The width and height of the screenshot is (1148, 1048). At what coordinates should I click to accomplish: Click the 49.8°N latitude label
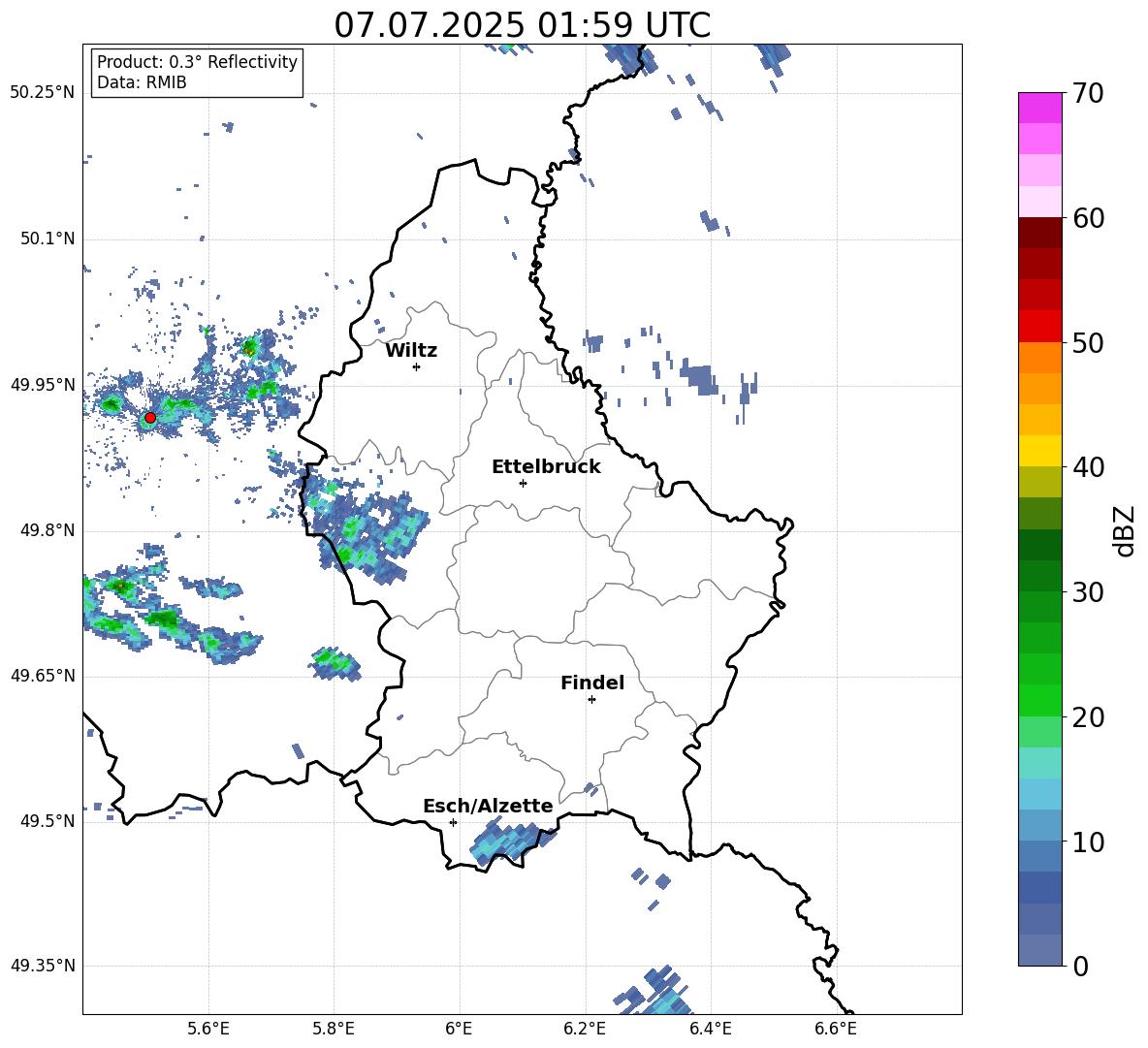tap(48, 530)
